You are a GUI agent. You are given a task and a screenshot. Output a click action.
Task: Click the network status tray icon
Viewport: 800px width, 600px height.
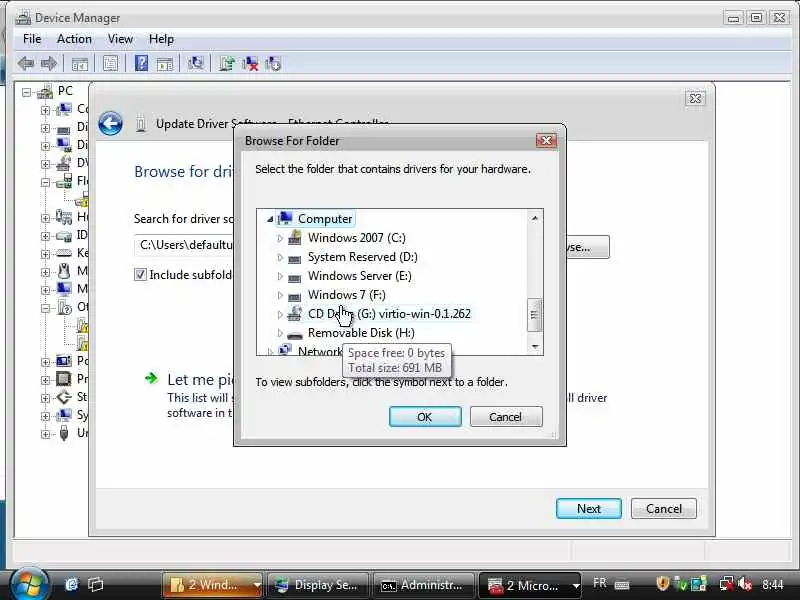(x=726, y=584)
